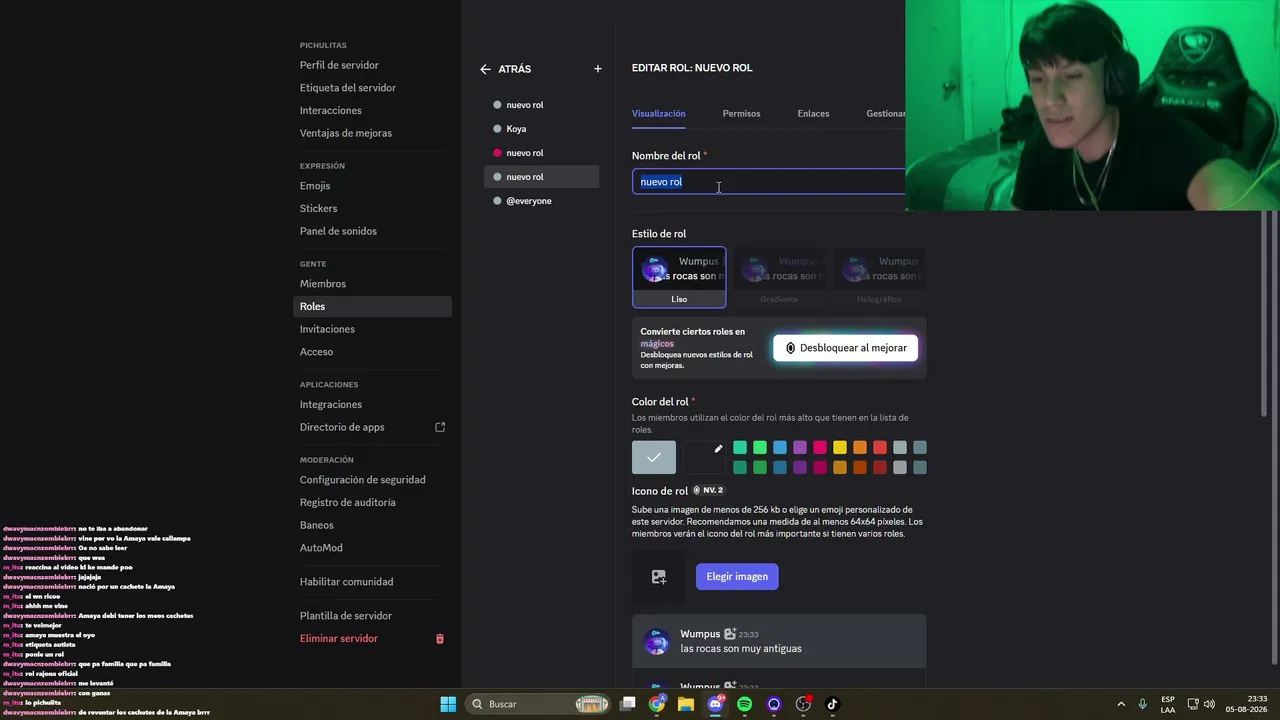Select the Koya role
Screen dimensions: 1280x720
click(542, 129)
